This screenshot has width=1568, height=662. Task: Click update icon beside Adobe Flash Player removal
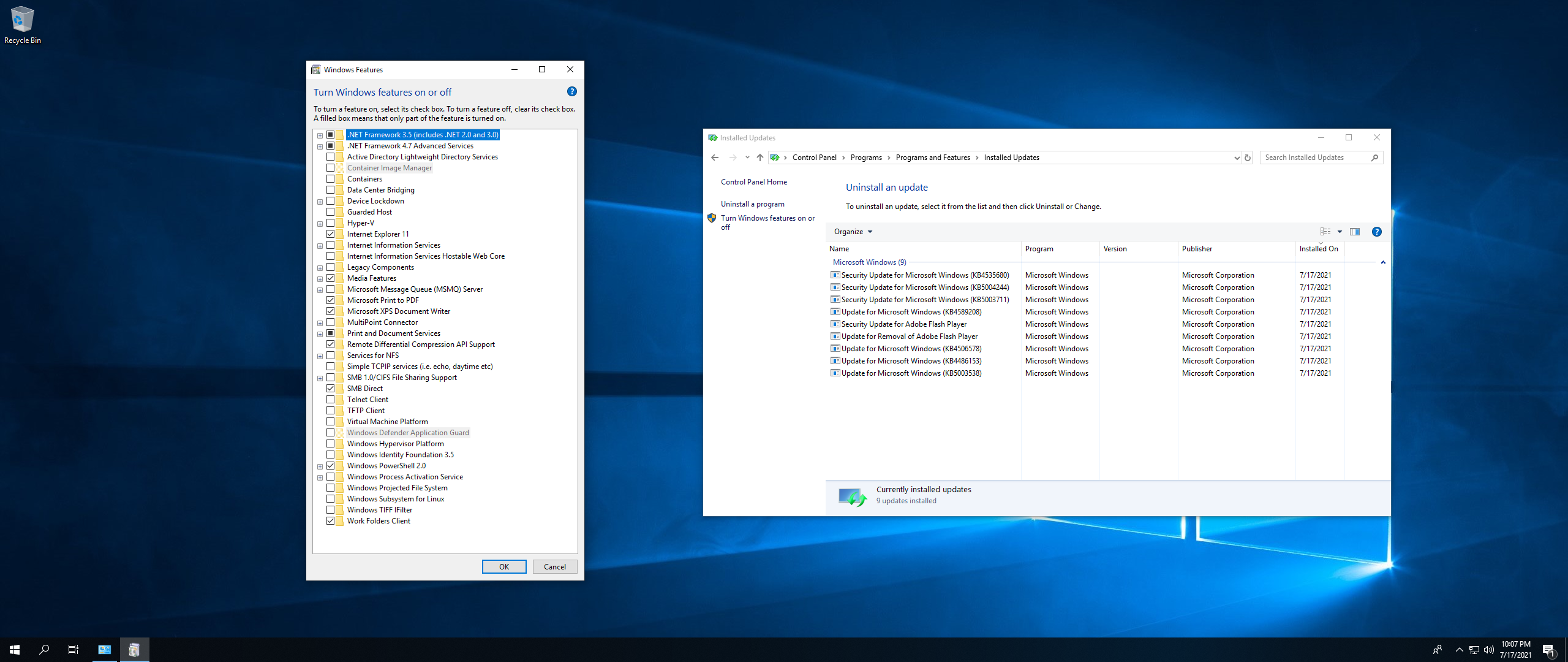[x=835, y=337]
